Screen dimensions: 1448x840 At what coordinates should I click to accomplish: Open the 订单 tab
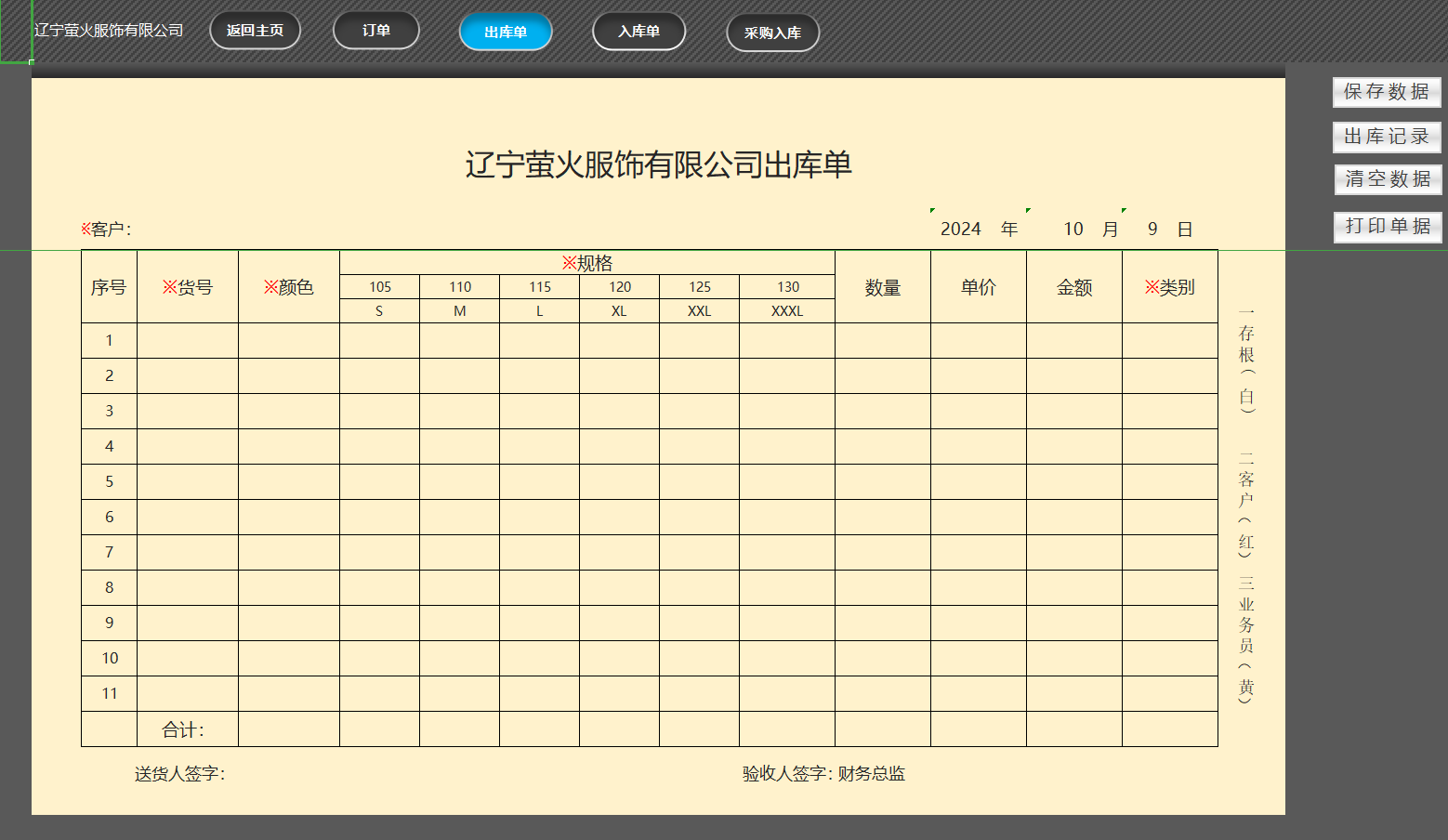376,31
